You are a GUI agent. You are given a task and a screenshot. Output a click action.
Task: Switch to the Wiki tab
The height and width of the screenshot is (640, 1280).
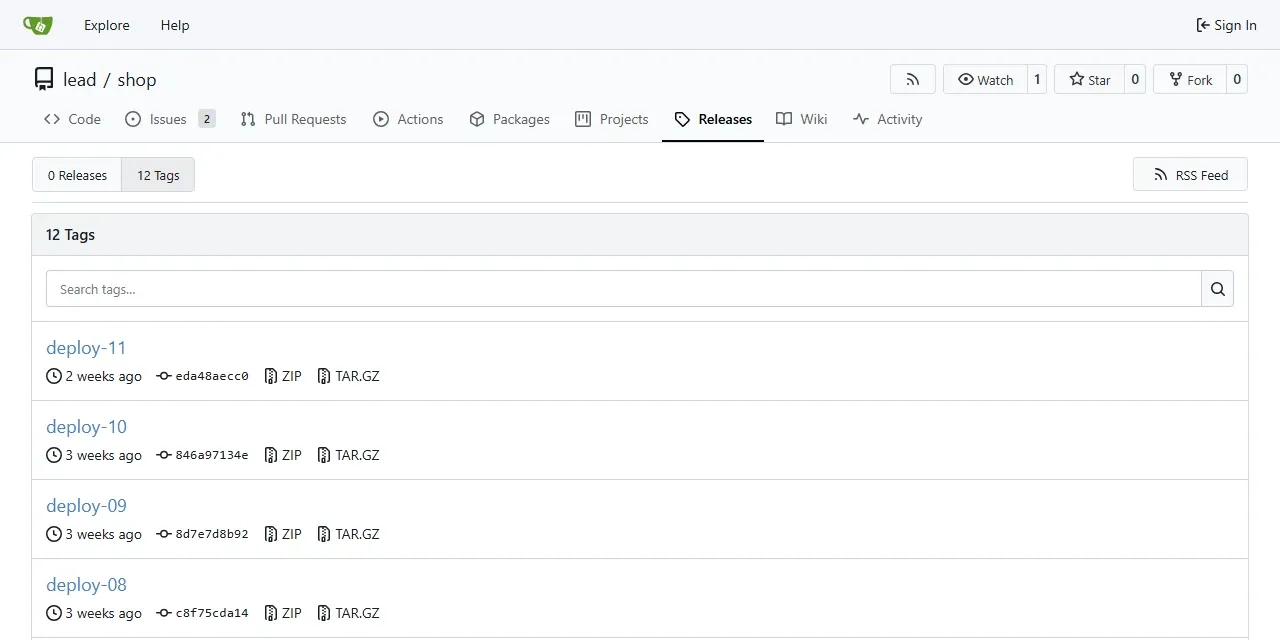(x=802, y=119)
